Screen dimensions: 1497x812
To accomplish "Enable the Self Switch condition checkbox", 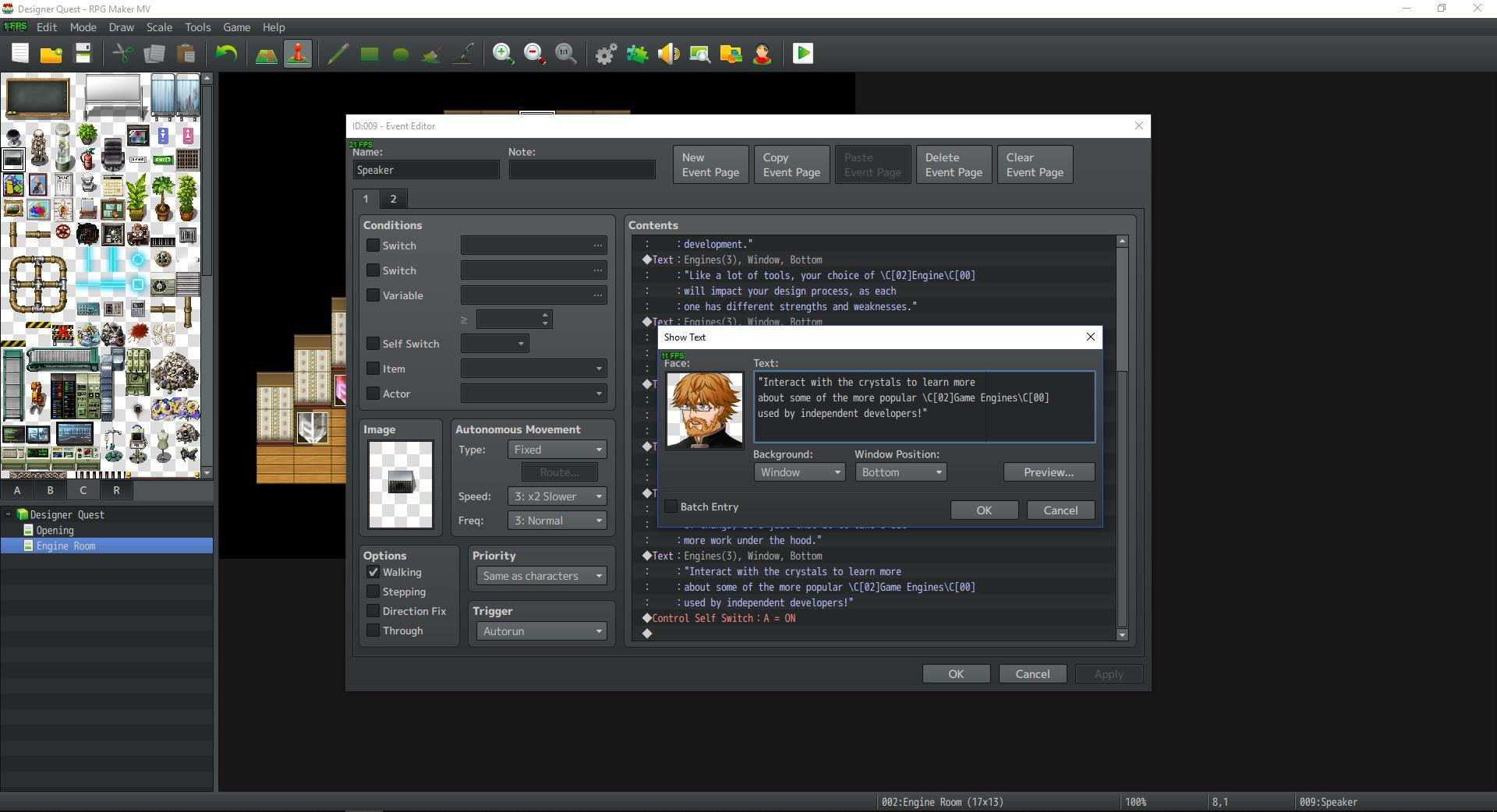I will pos(373,344).
